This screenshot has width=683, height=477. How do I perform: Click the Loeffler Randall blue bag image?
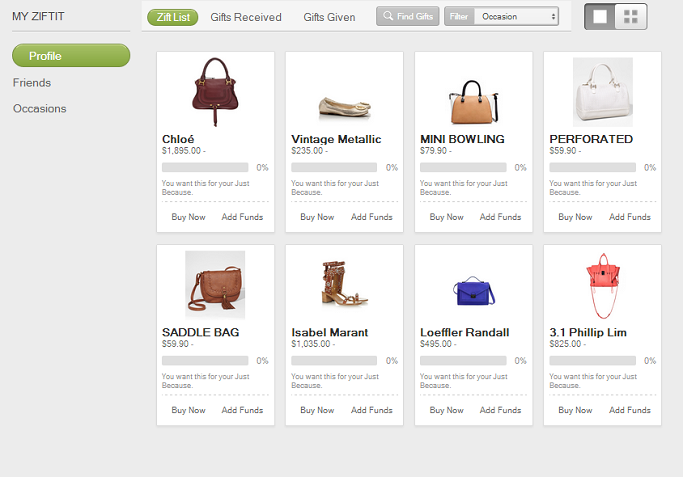[473, 291]
